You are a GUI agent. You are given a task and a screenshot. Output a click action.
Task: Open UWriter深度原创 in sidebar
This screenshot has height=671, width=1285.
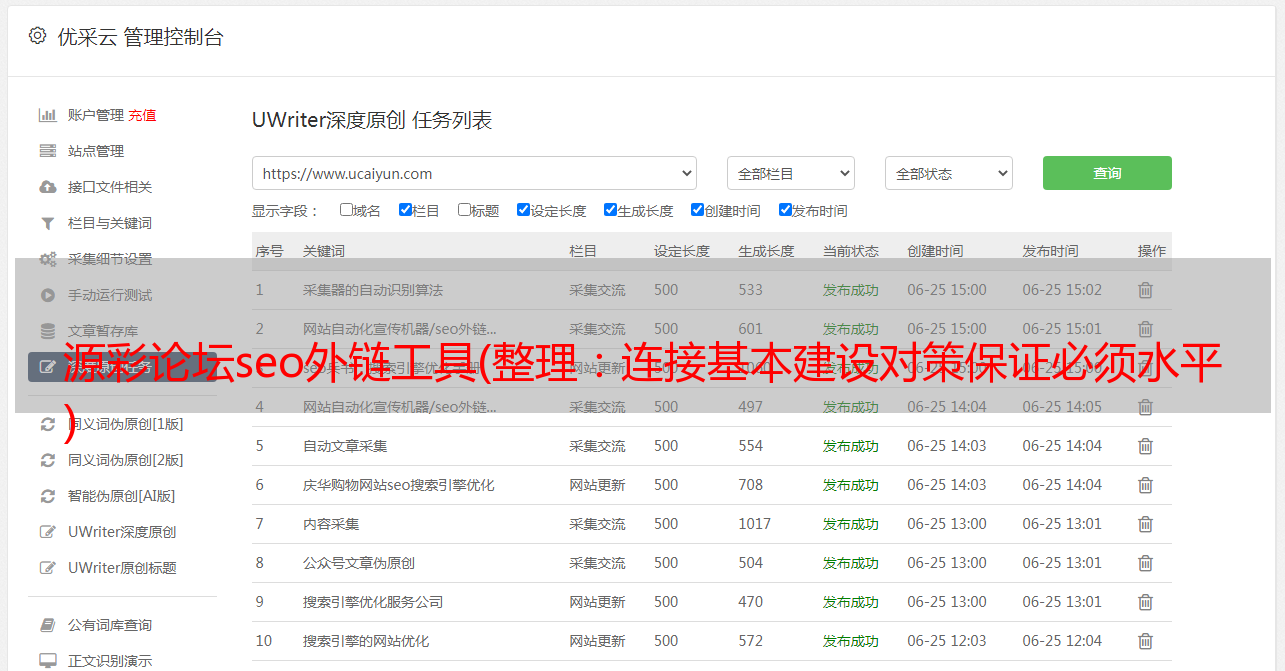point(122,532)
